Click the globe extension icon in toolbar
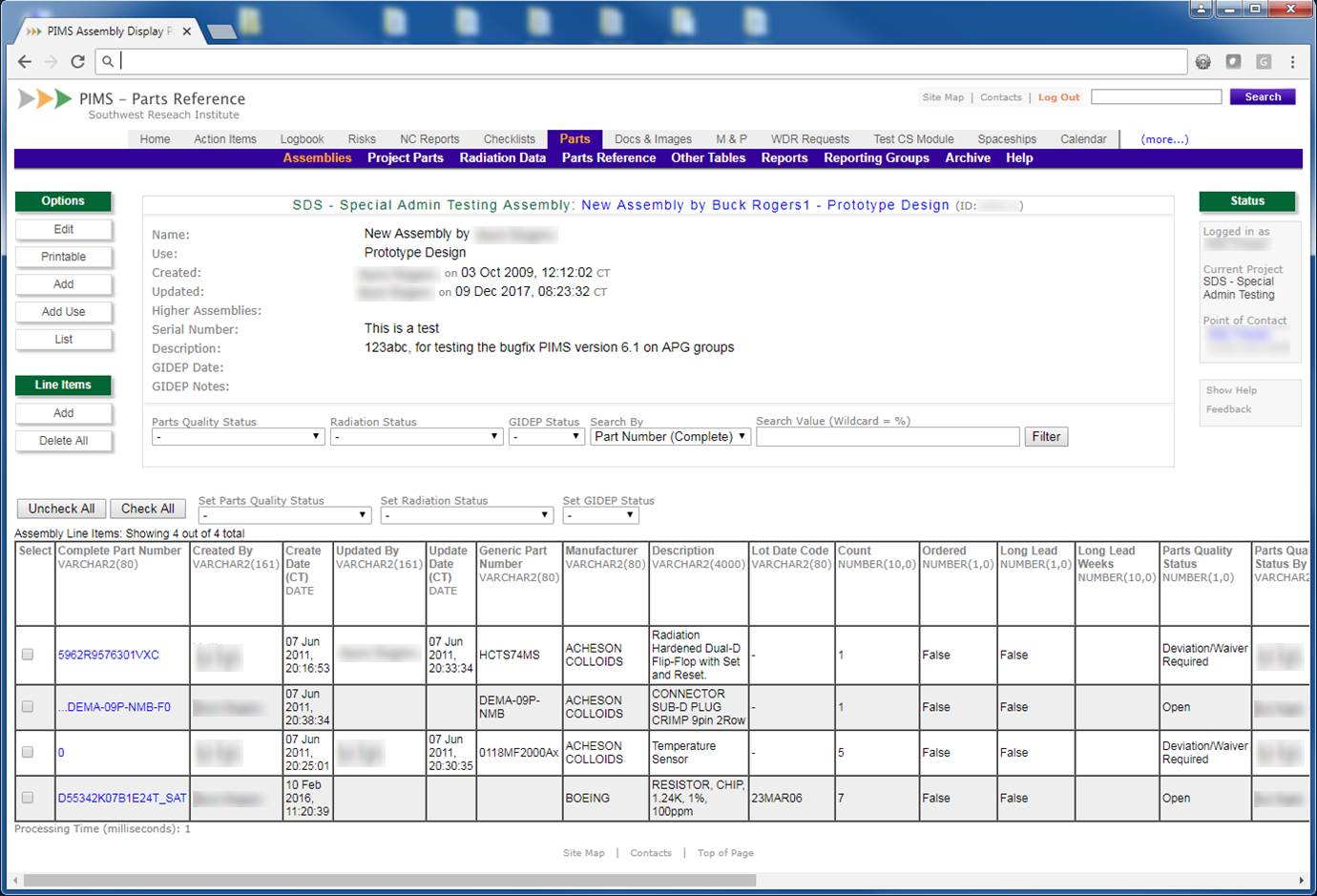1317x896 pixels. point(1203,62)
